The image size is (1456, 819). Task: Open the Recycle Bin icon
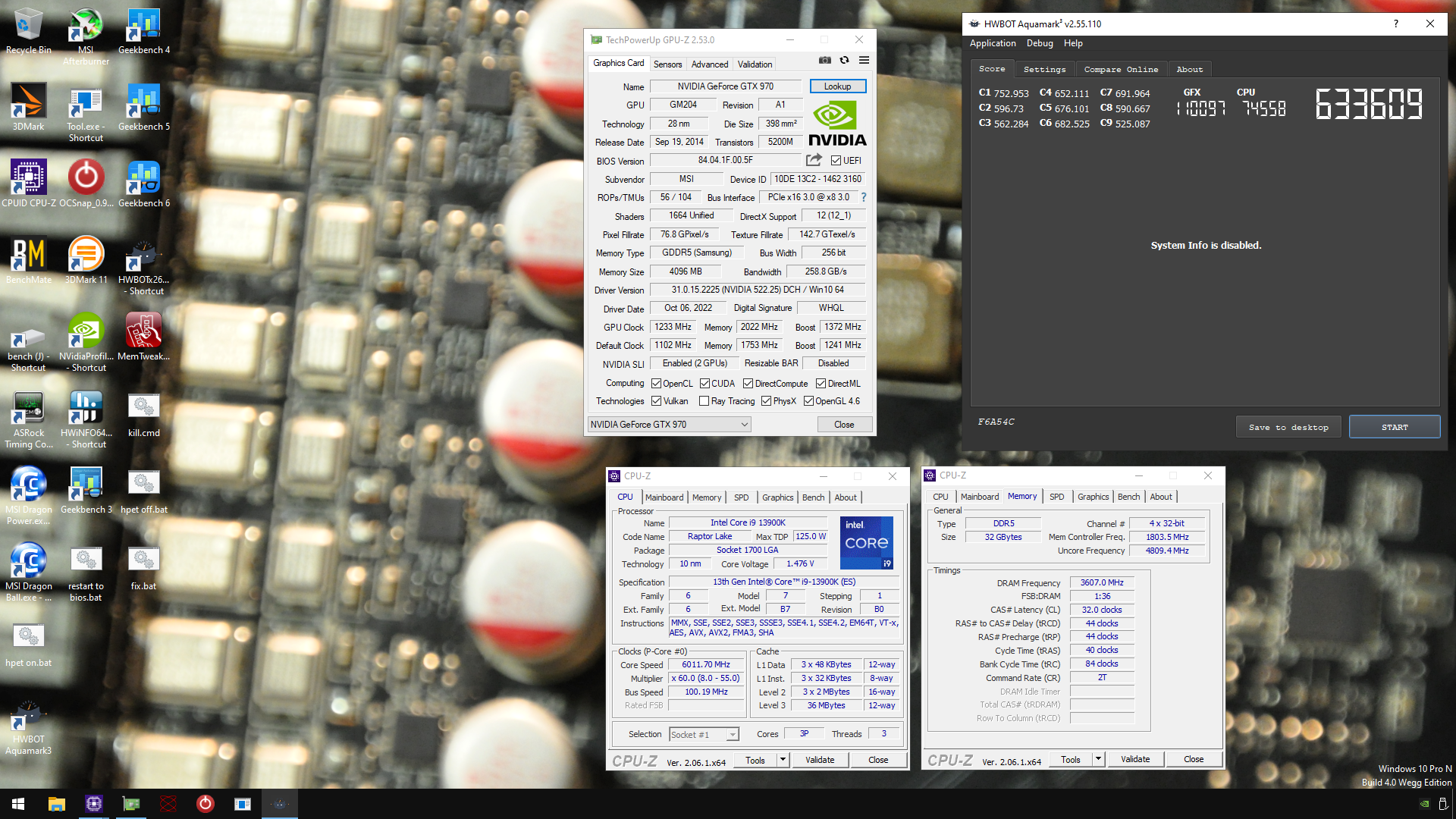click(28, 30)
